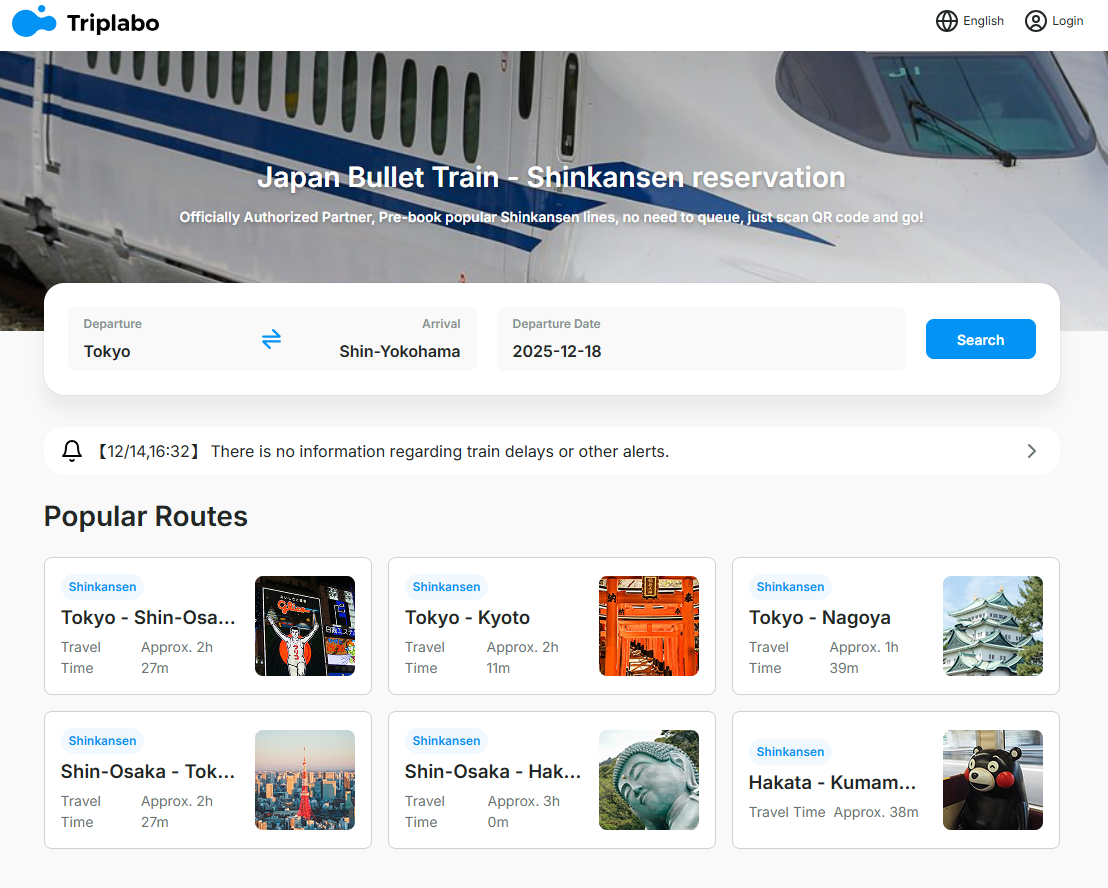Screen dimensions: 1108x888
Task: Click the notification bell icon
Action: 72,451
